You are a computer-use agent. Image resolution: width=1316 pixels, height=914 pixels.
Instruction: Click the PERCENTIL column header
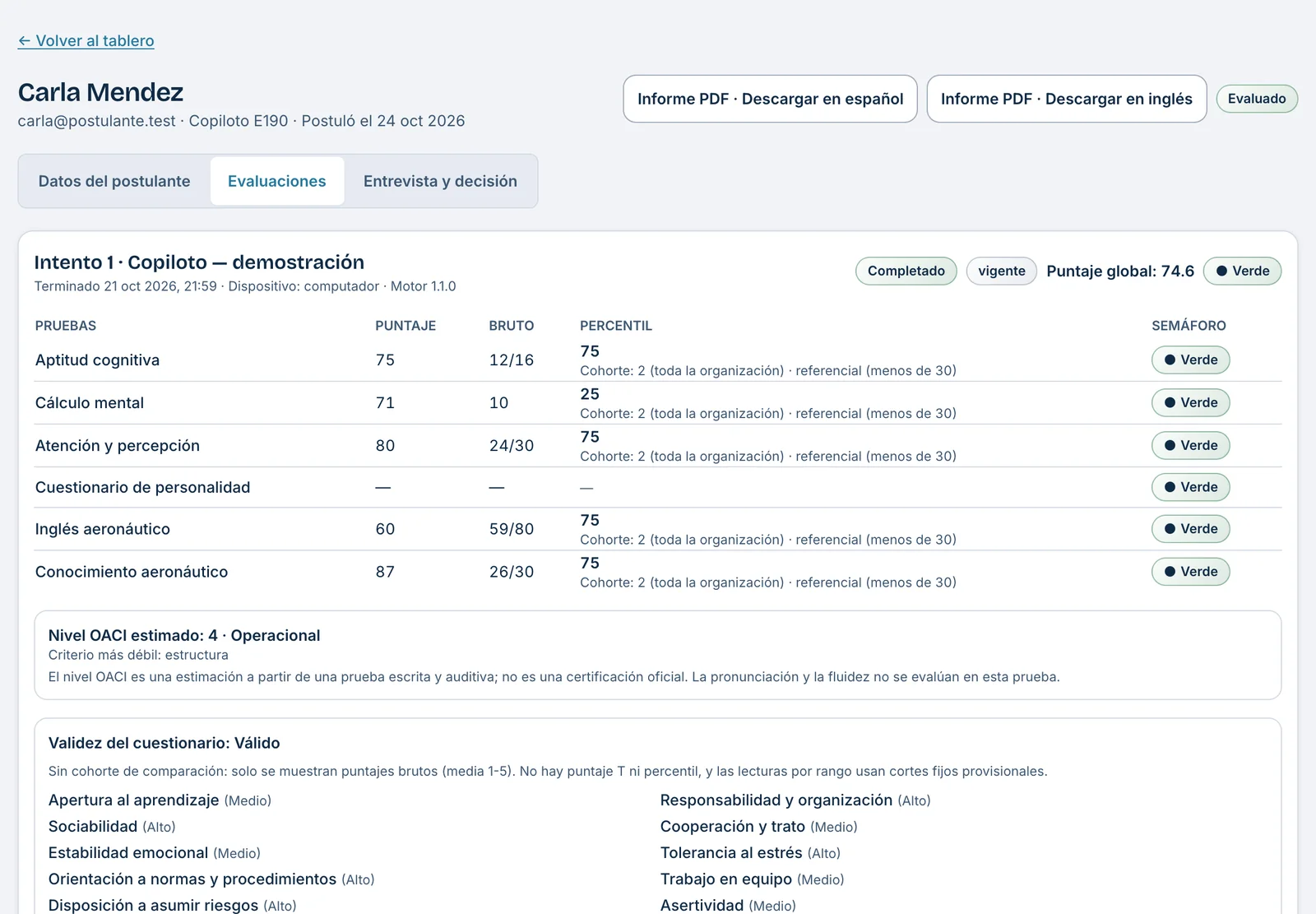click(616, 326)
